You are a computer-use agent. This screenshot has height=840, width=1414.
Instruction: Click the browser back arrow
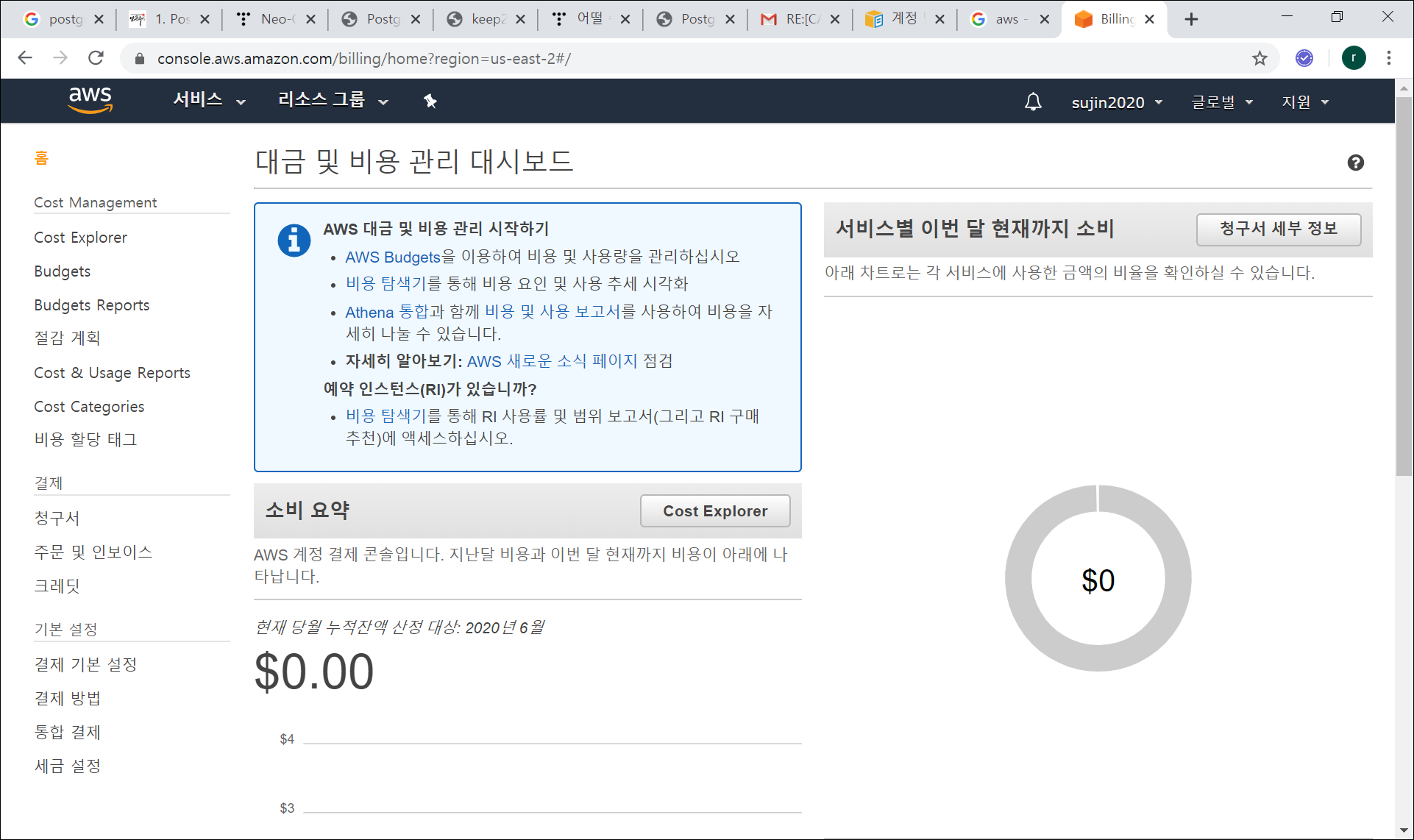coord(25,58)
